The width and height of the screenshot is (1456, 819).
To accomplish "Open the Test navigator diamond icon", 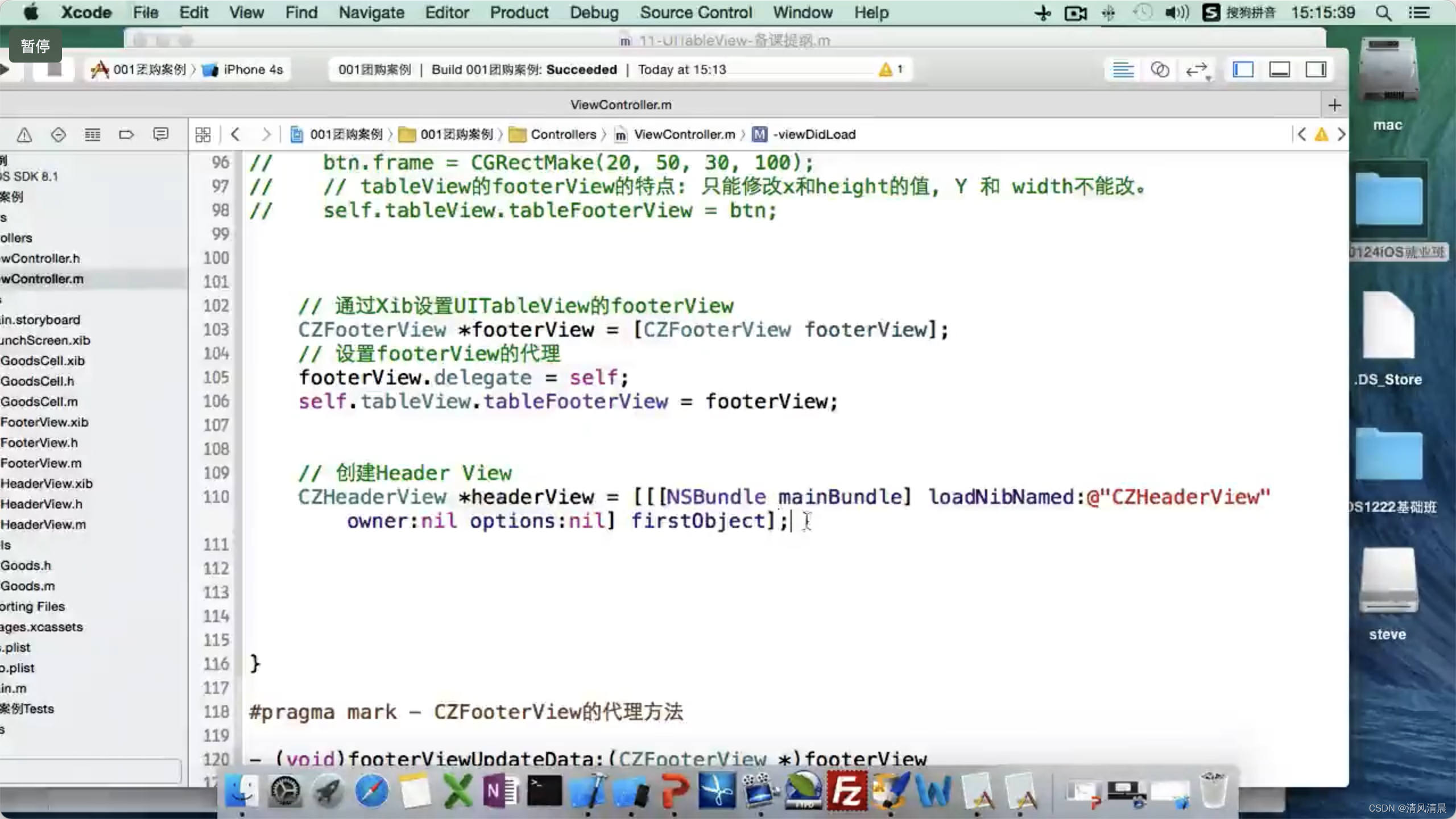I will [58, 135].
